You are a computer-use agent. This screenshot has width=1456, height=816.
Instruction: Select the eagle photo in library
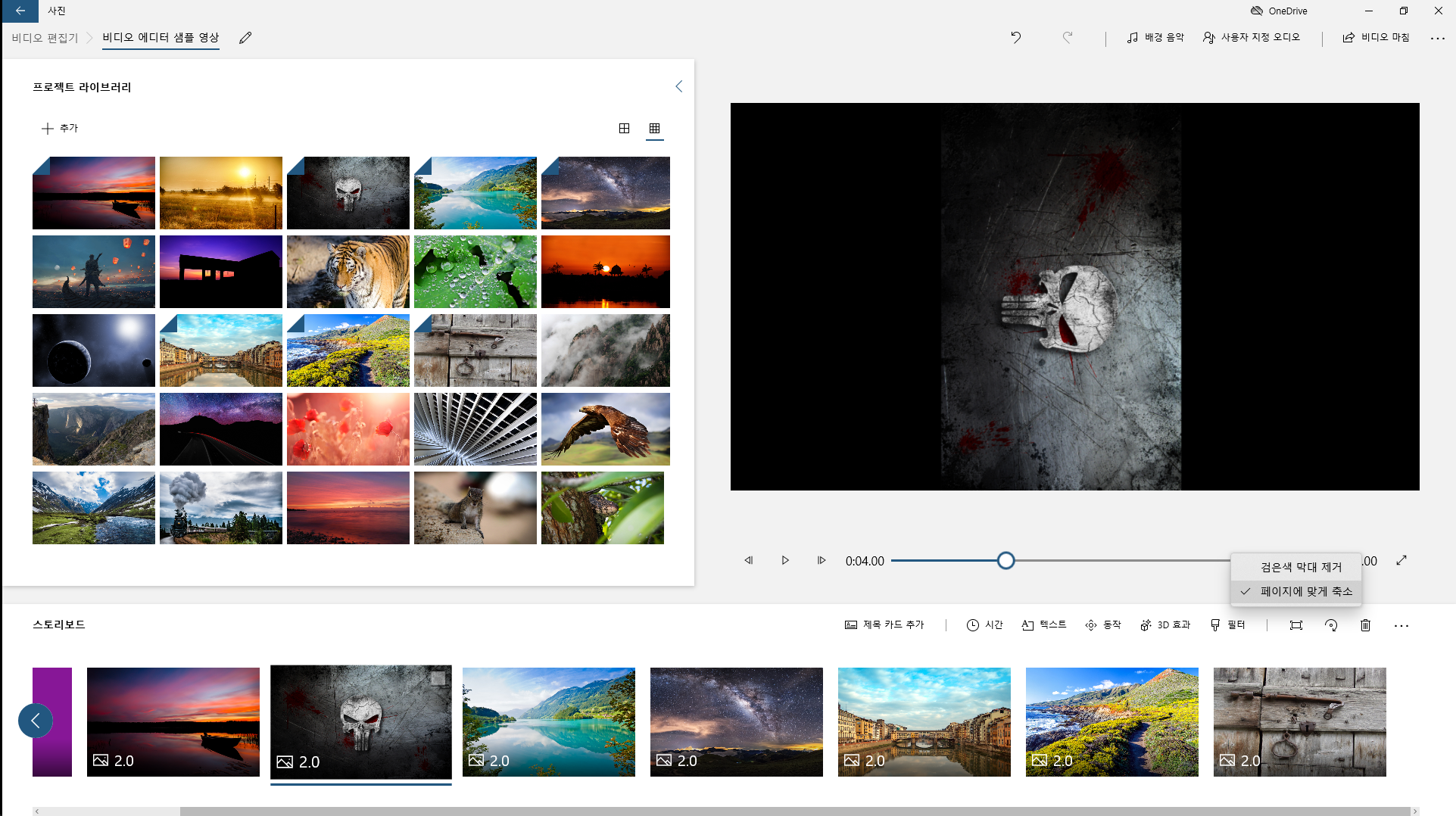[606, 429]
